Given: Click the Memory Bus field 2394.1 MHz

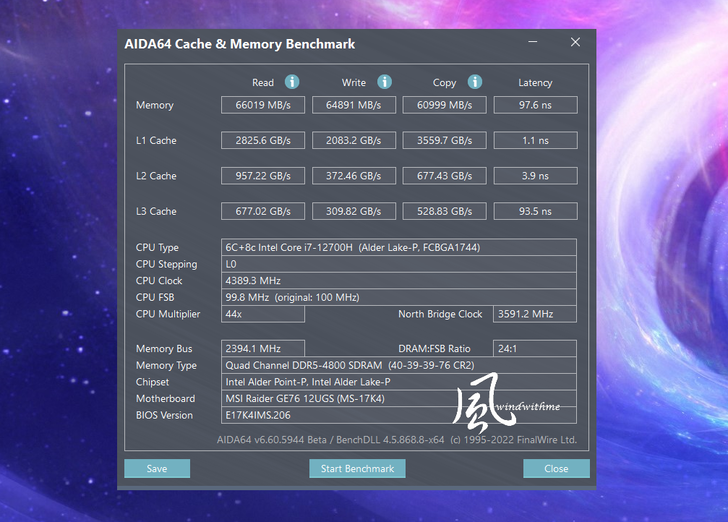Looking at the screenshot, I should coord(263,348).
